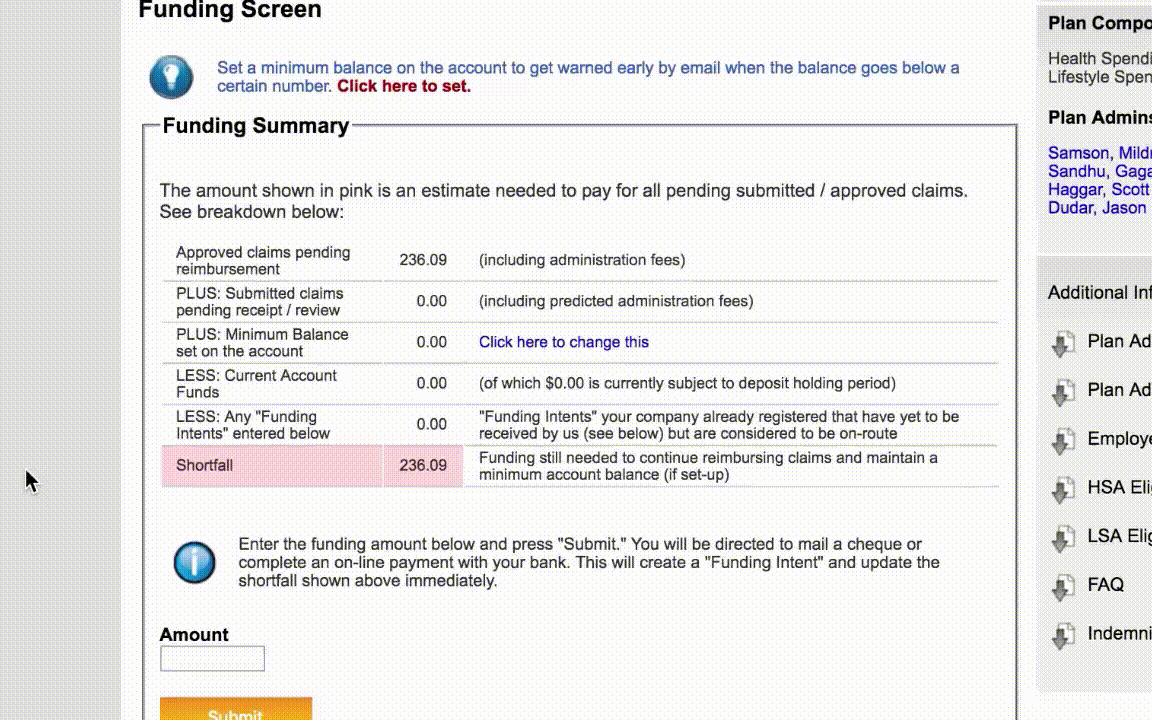Click the 'PLUS: Submitted claims pending receipt / review' label

(x=259, y=301)
